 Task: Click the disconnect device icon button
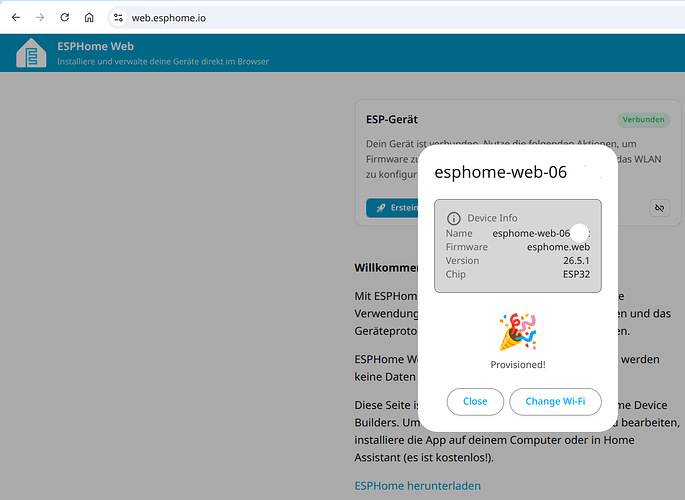tap(659, 208)
